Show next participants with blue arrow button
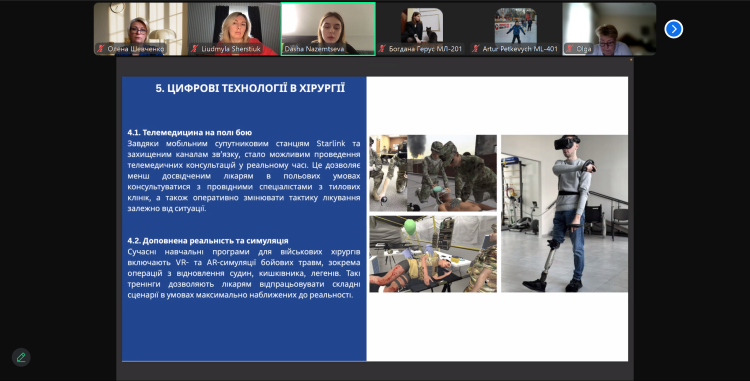 673,29
